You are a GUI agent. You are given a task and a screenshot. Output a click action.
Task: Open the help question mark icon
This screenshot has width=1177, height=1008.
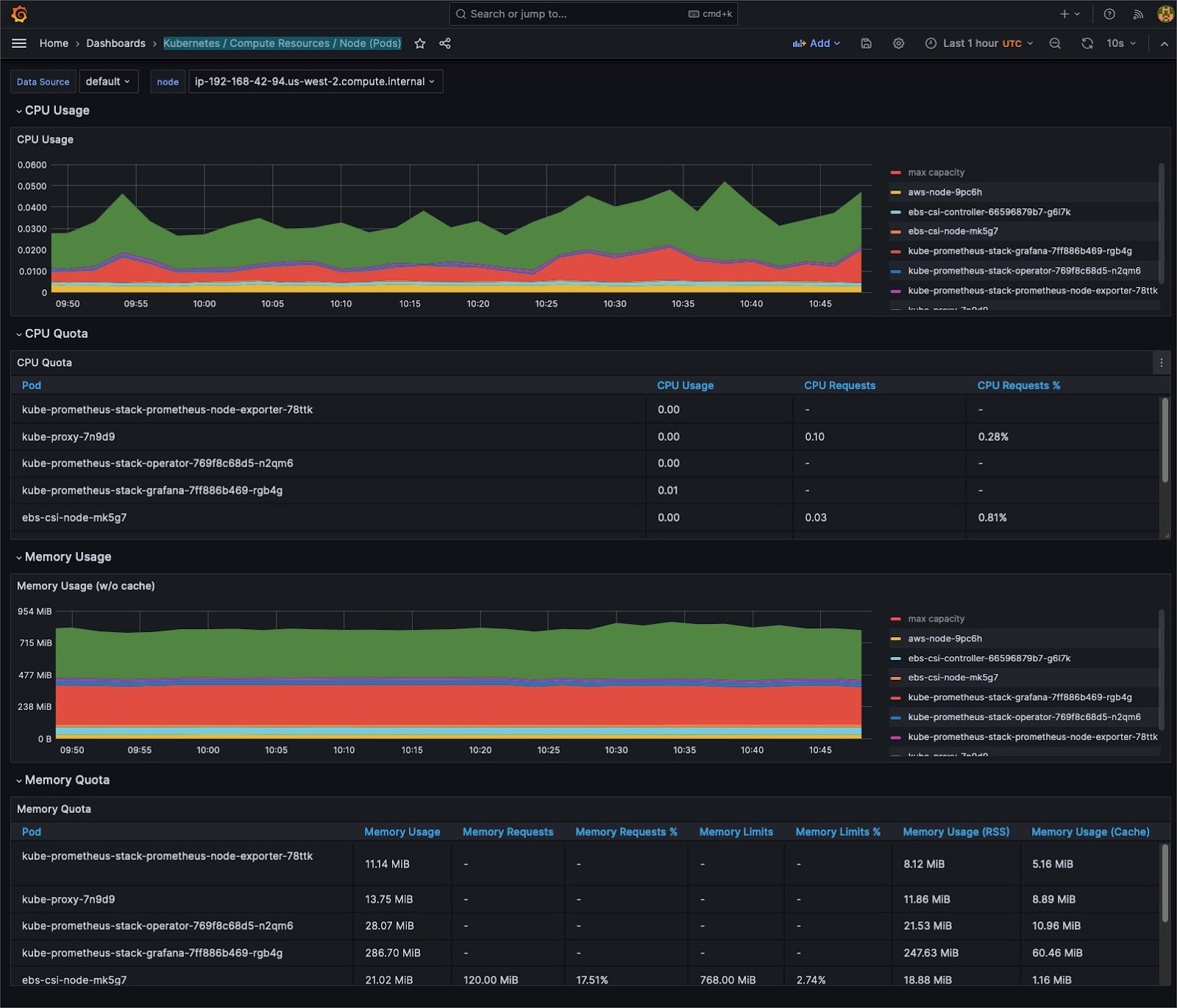tap(1109, 14)
